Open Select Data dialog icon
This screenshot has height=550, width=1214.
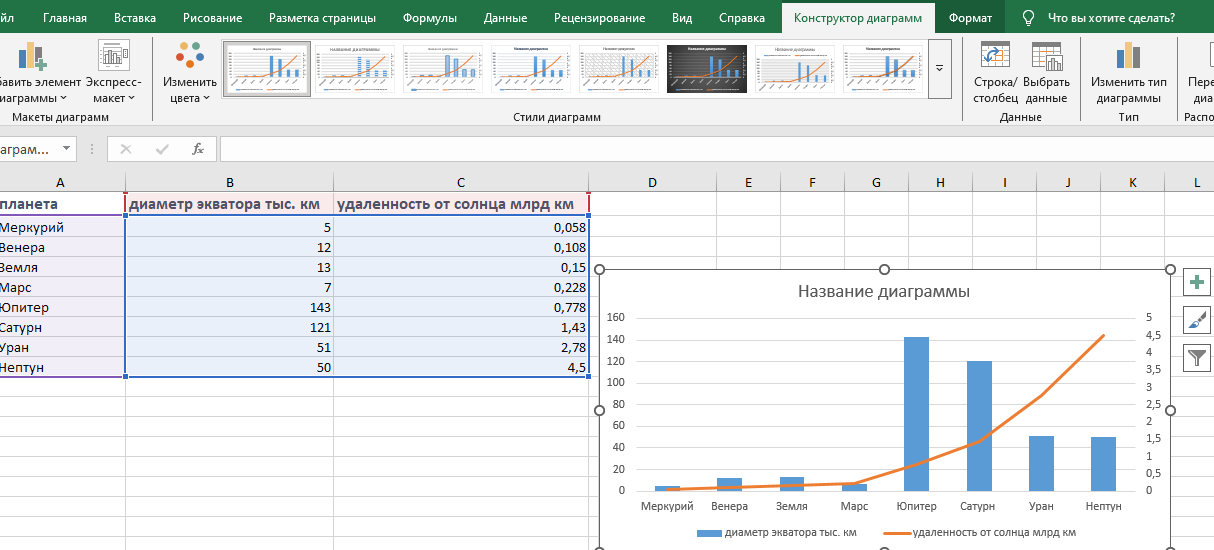pyautogui.click(x=1046, y=56)
